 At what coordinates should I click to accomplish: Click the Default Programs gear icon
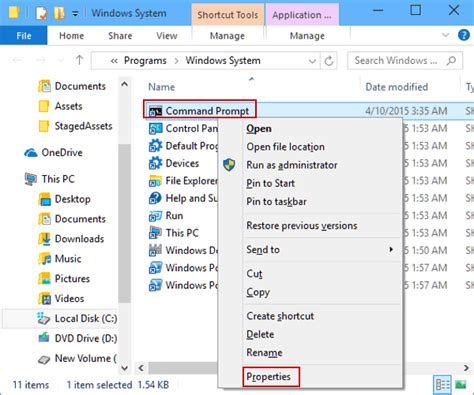[x=155, y=146]
